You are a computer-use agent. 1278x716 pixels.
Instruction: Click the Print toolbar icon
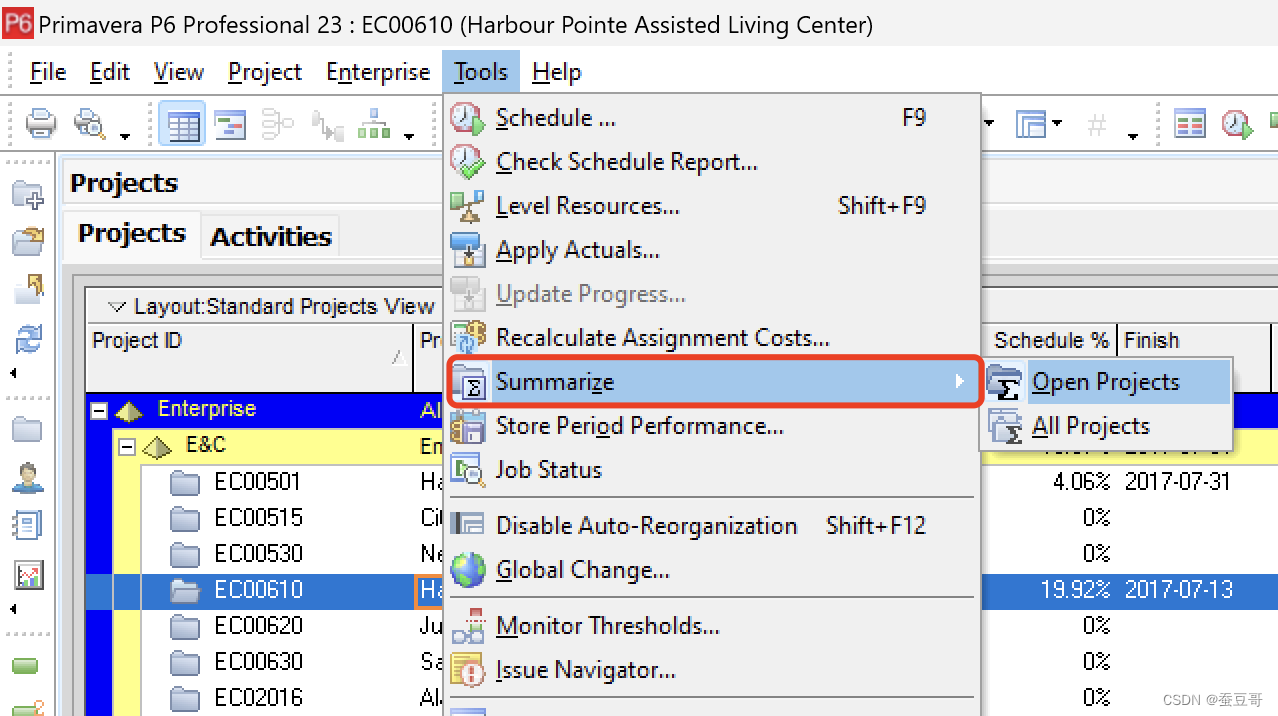41,124
